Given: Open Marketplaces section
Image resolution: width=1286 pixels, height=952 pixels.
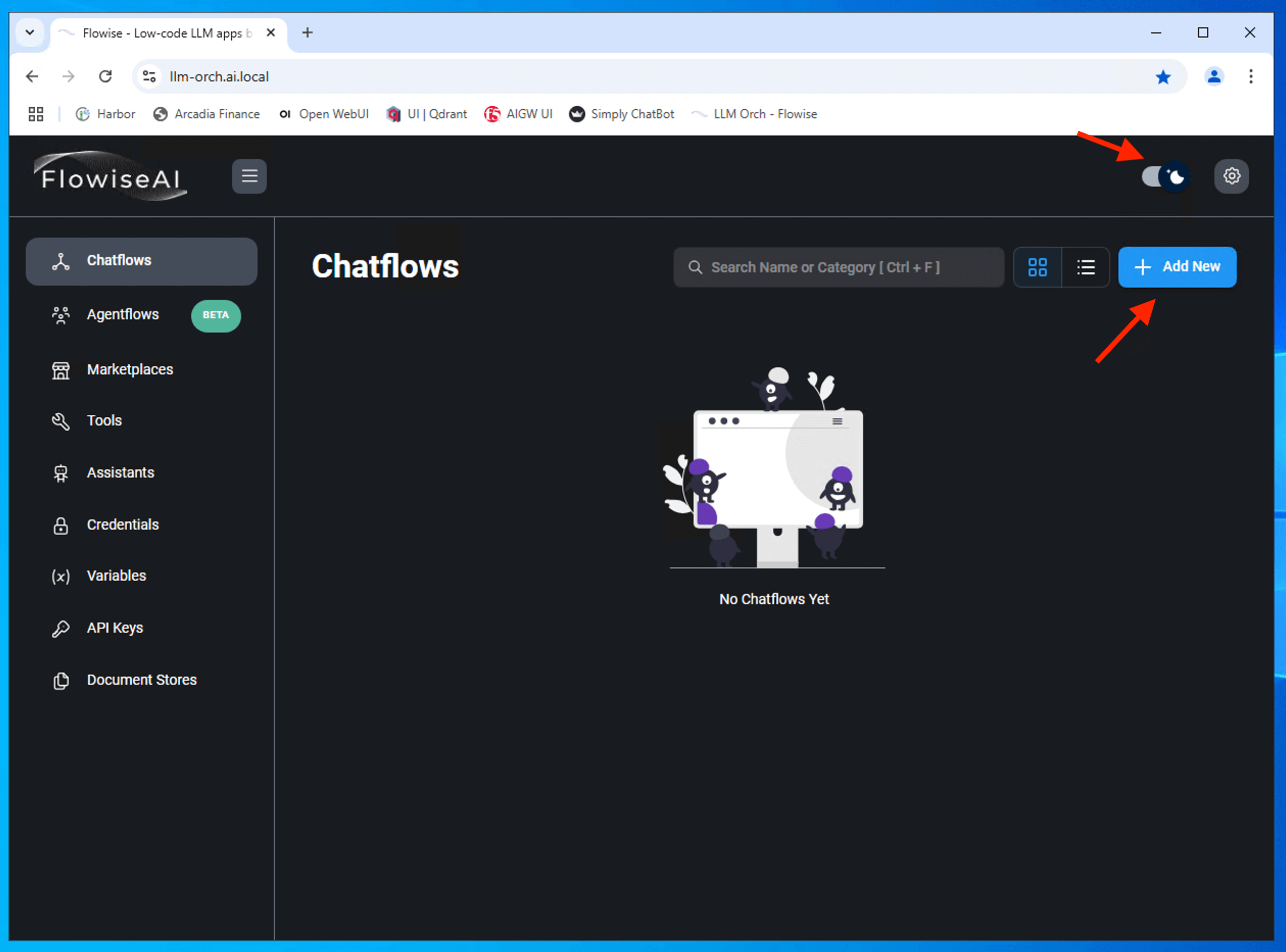Looking at the screenshot, I should coord(130,369).
